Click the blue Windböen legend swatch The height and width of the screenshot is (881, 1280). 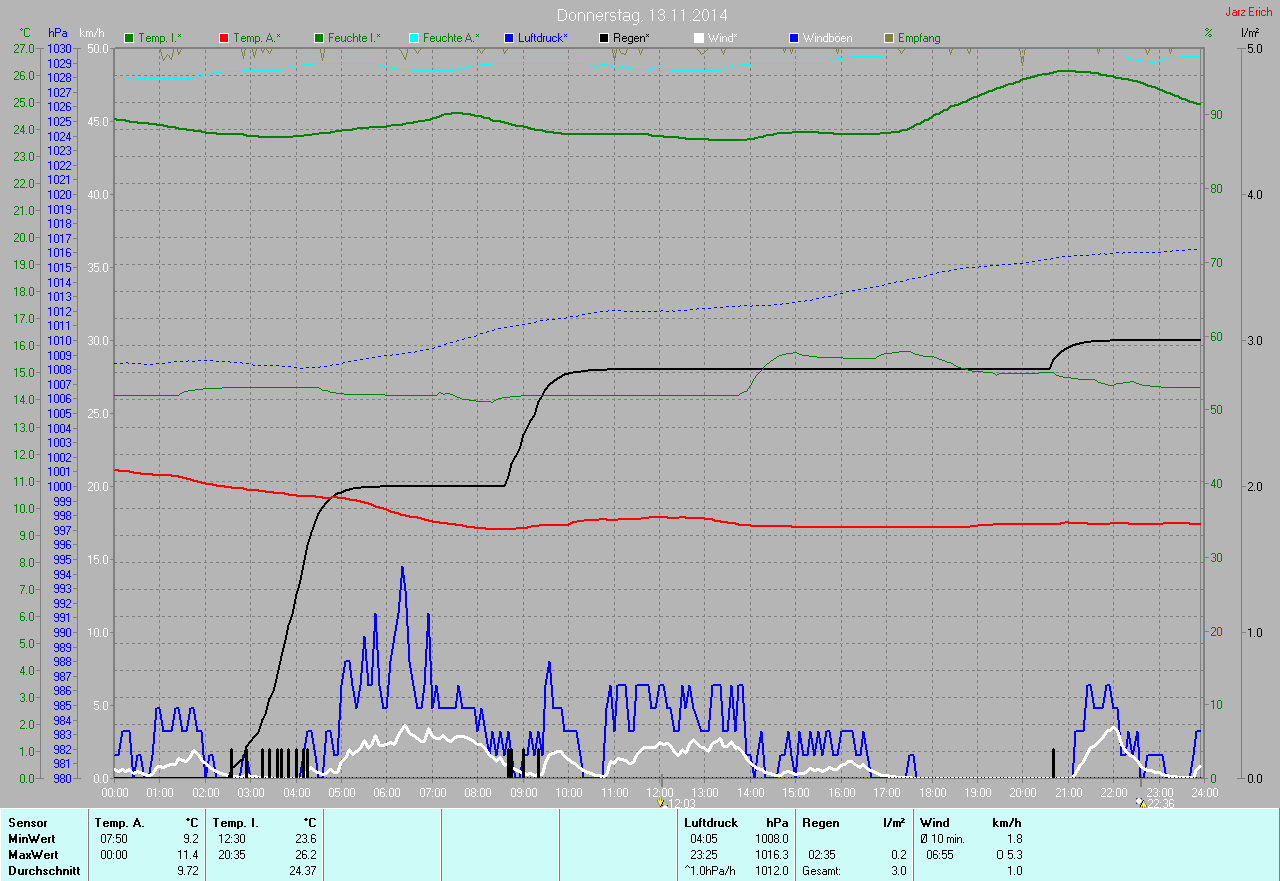pyautogui.click(x=794, y=38)
